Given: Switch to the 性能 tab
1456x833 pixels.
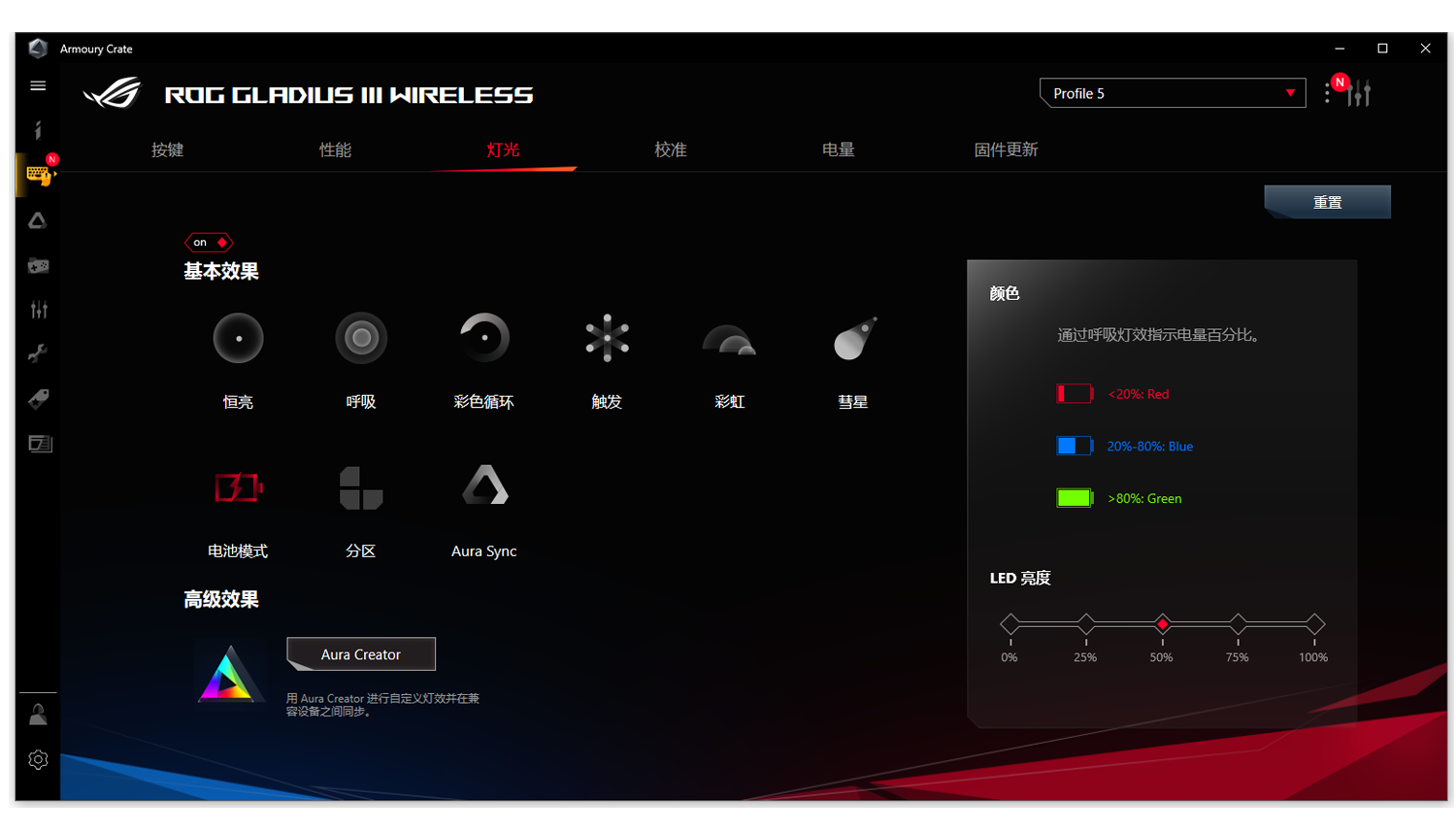Looking at the screenshot, I should click(335, 150).
